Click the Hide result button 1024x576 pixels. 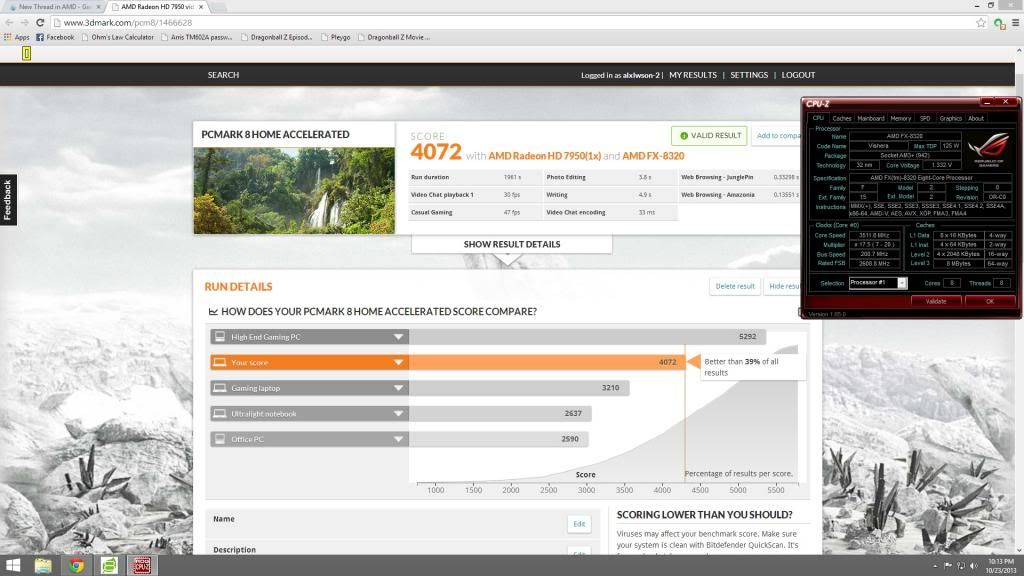782,286
